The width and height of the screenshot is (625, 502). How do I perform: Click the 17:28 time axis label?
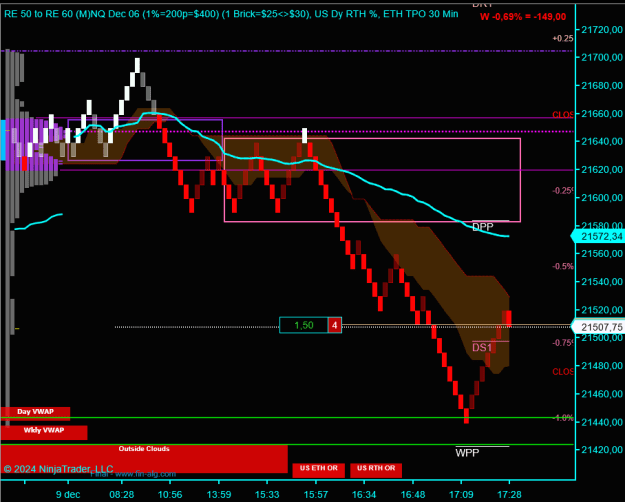point(510,495)
